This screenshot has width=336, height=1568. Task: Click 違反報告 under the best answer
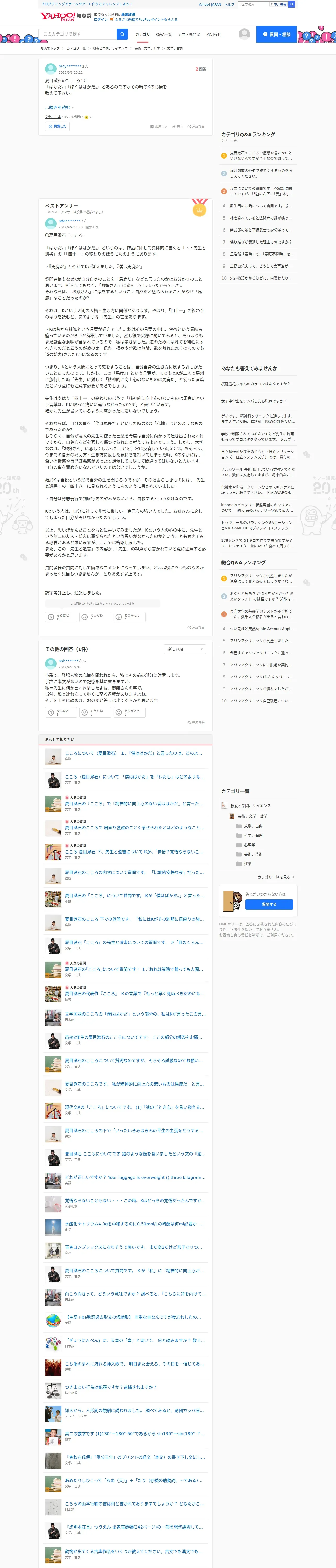tap(196, 627)
